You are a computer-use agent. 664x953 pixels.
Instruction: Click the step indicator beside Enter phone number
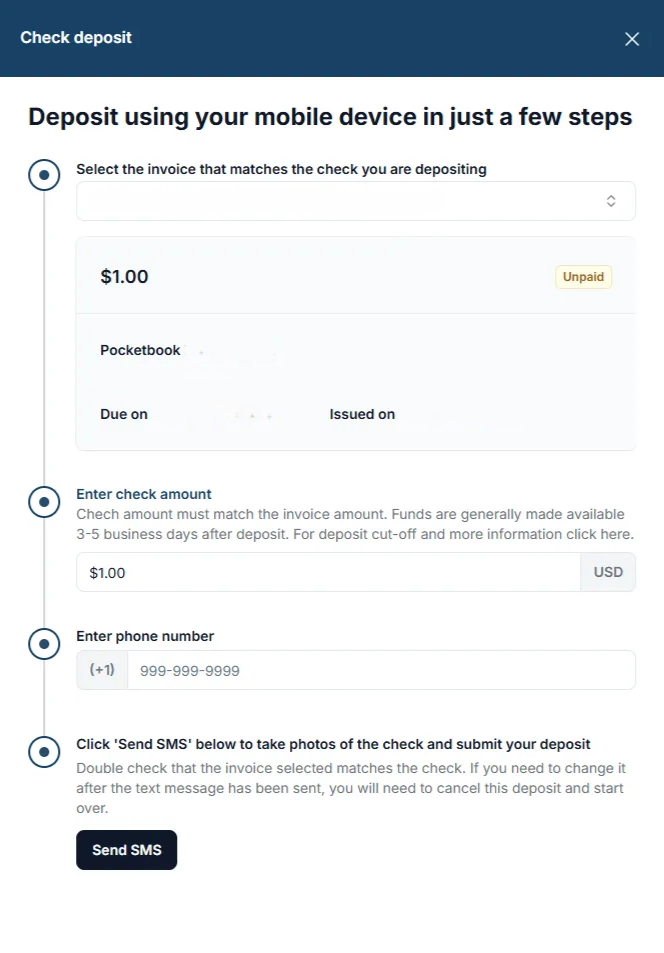(x=44, y=644)
